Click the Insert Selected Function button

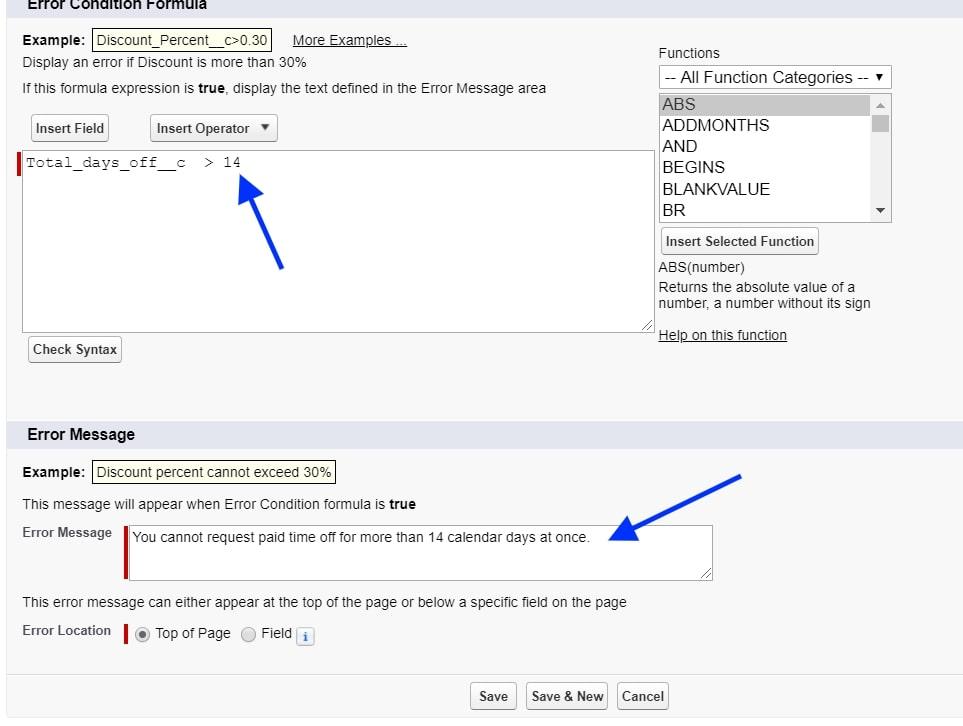click(x=739, y=241)
